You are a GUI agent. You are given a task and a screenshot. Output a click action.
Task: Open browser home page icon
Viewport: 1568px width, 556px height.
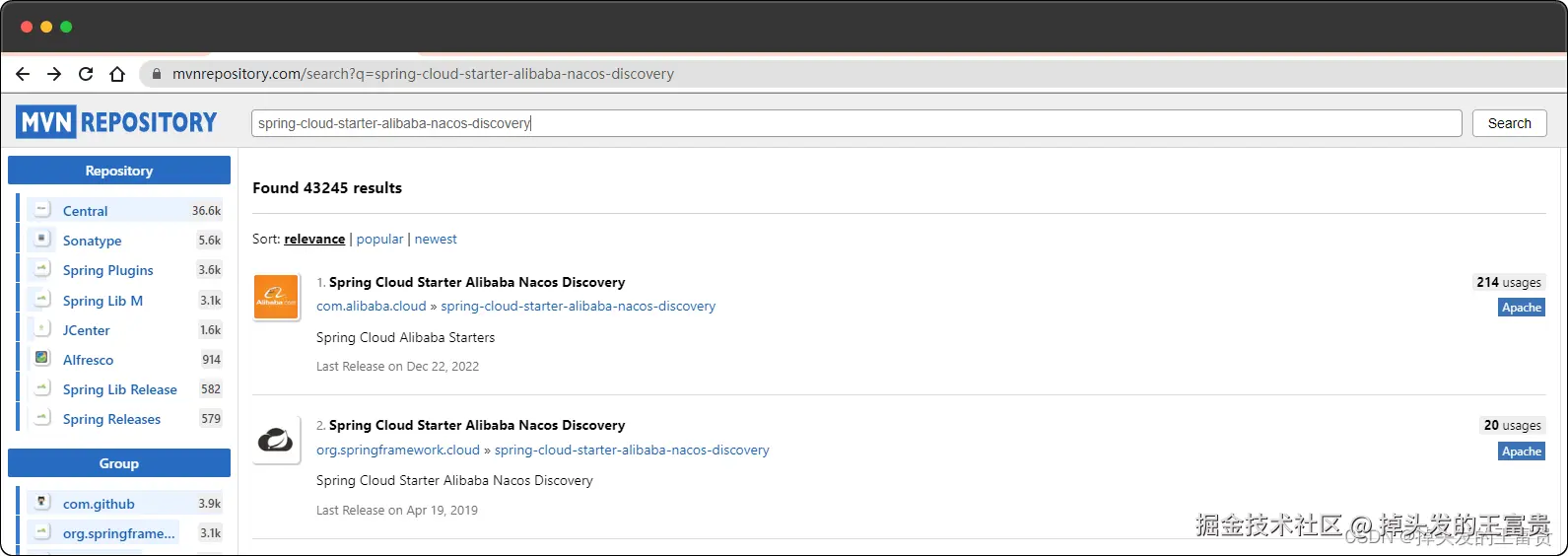point(117,74)
